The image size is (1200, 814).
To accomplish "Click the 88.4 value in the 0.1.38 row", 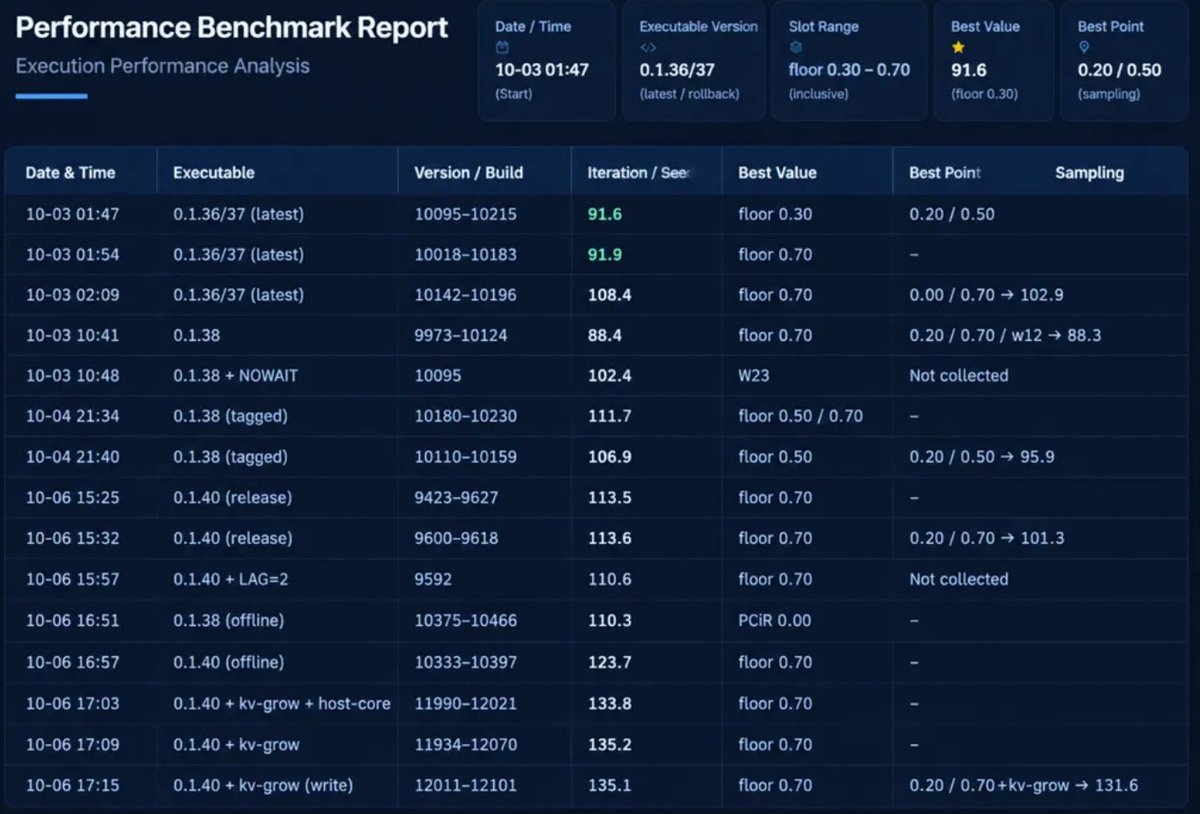I will pos(605,335).
